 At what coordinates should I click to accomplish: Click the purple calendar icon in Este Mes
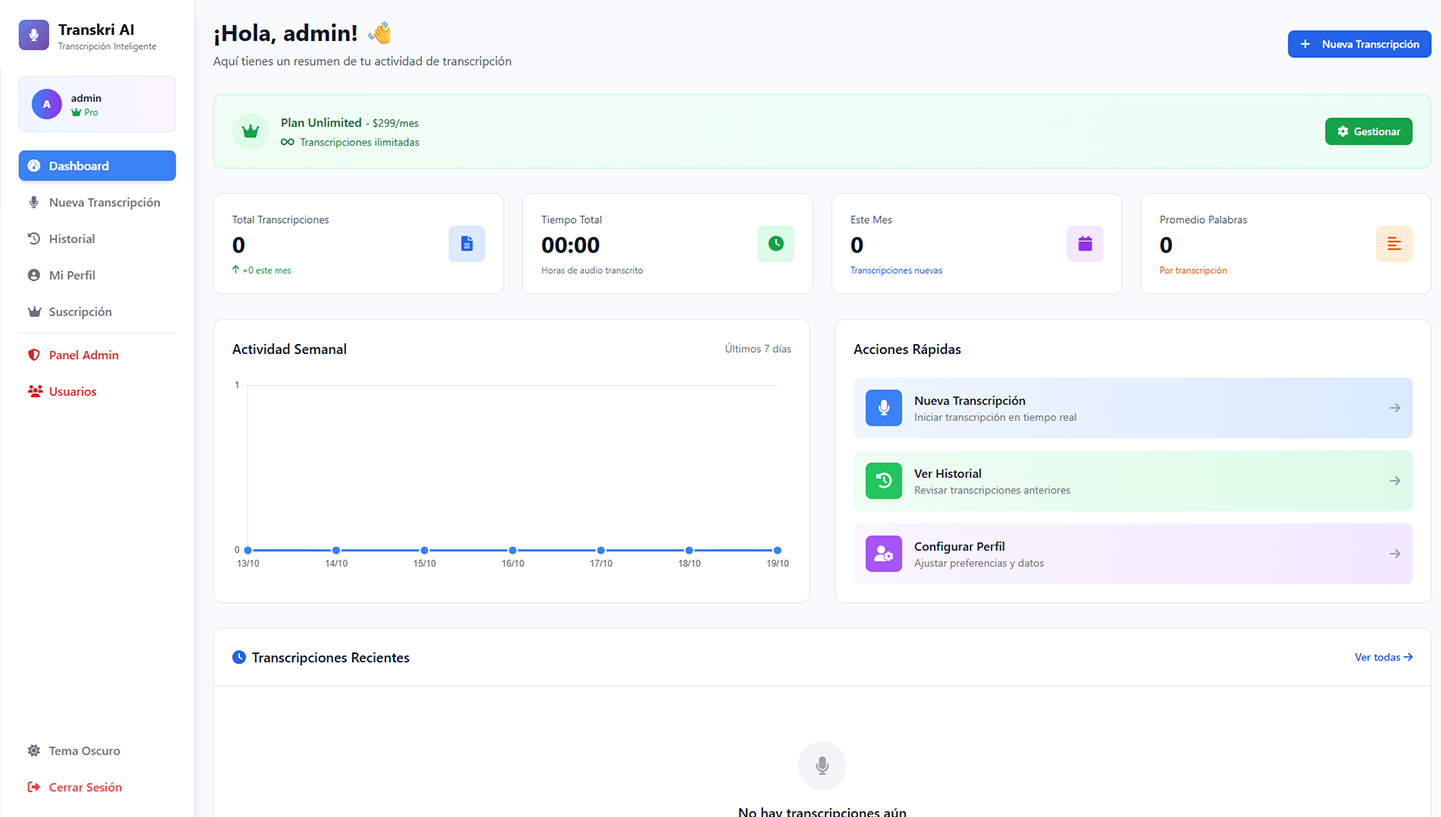(x=1084, y=244)
